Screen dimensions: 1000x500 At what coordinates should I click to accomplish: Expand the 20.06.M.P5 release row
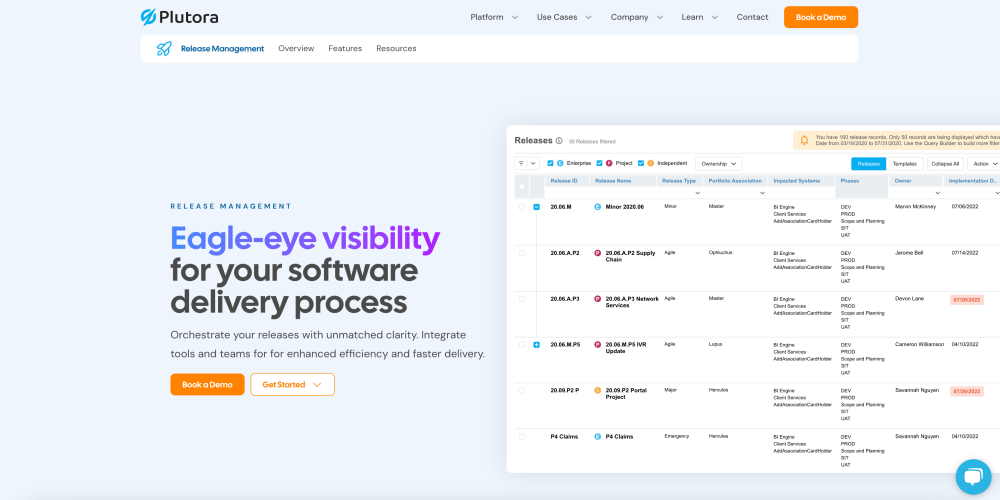click(536, 345)
